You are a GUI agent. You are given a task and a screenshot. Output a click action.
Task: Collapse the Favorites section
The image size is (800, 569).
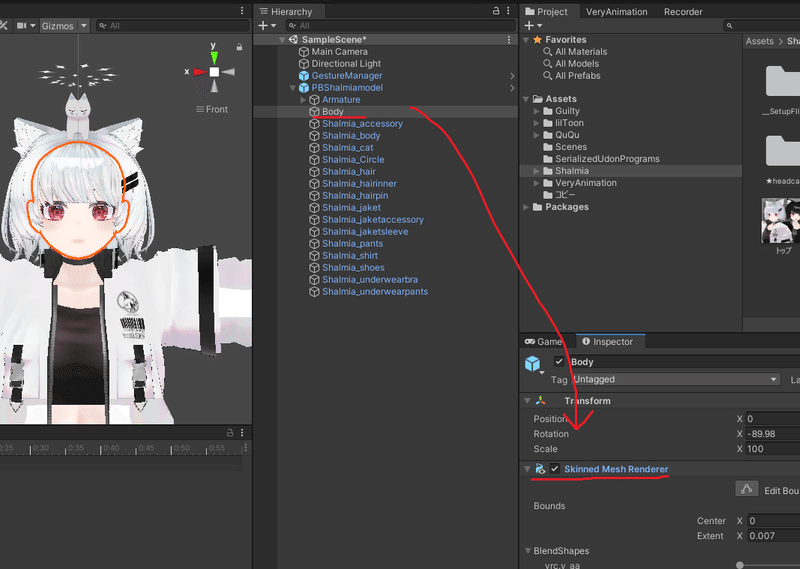point(526,40)
